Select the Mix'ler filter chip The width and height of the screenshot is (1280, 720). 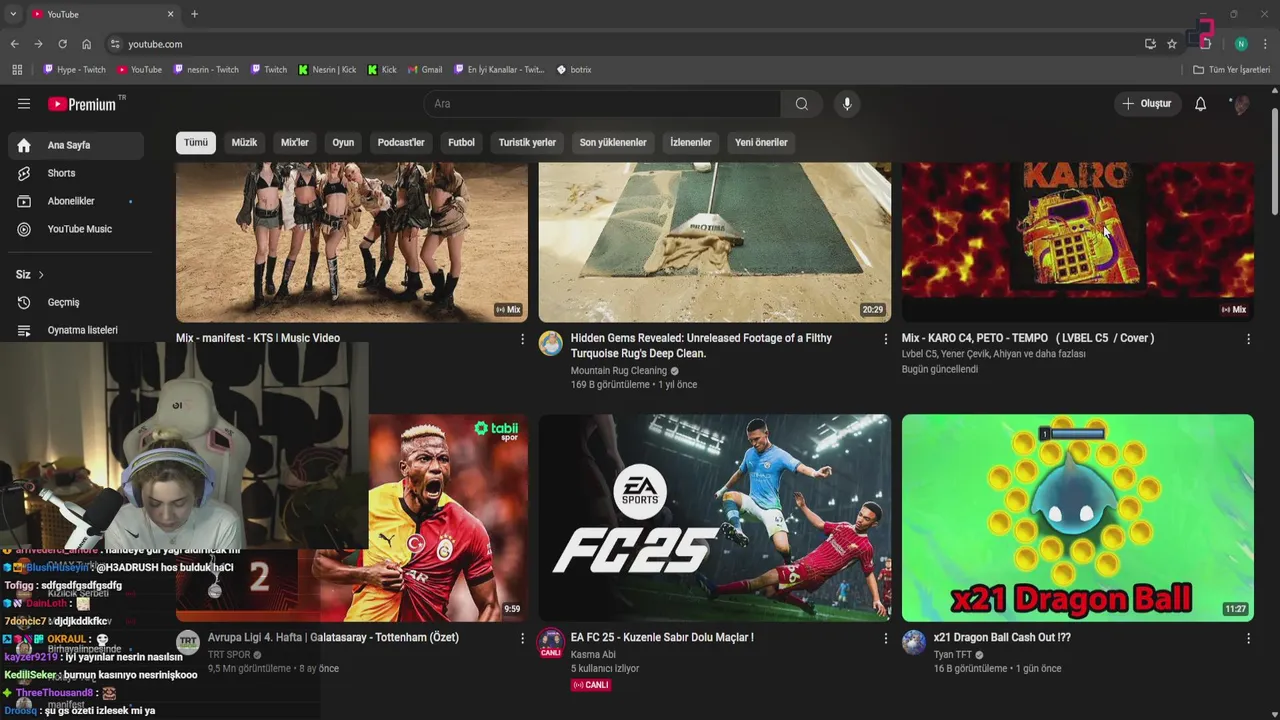click(x=295, y=143)
